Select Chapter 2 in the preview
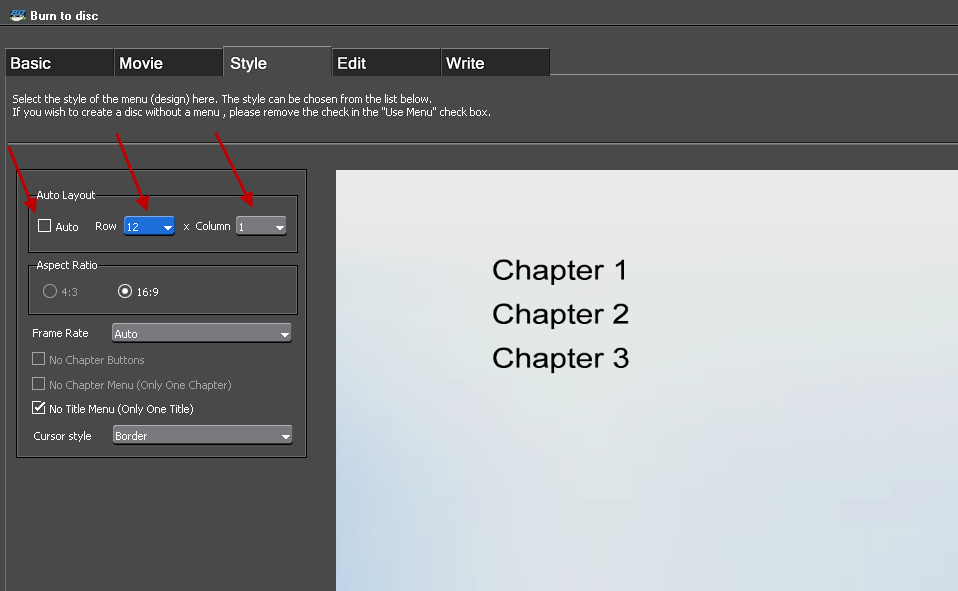Image resolution: width=958 pixels, height=591 pixels. pyautogui.click(x=560, y=314)
